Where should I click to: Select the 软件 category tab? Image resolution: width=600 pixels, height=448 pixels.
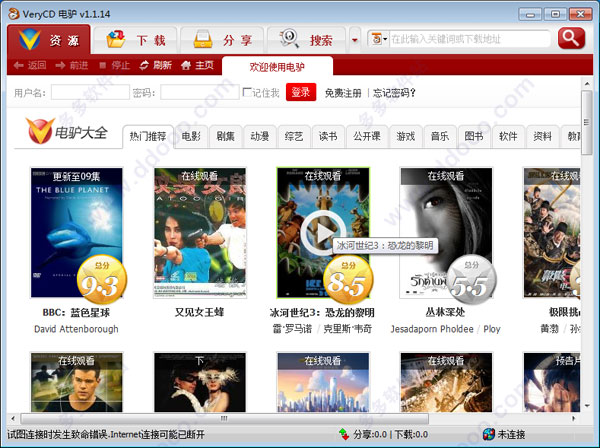pyautogui.click(x=509, y=136)
